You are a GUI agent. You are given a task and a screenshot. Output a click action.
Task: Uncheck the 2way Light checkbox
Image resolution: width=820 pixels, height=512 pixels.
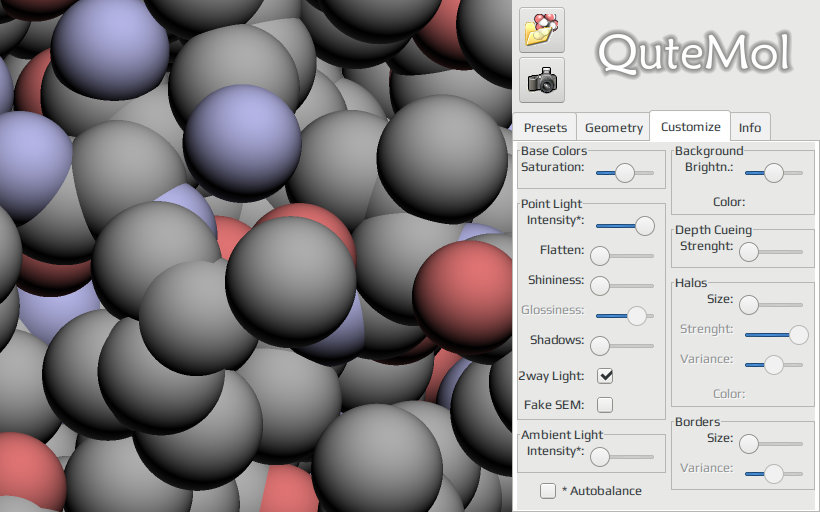(x=605, y=376)
